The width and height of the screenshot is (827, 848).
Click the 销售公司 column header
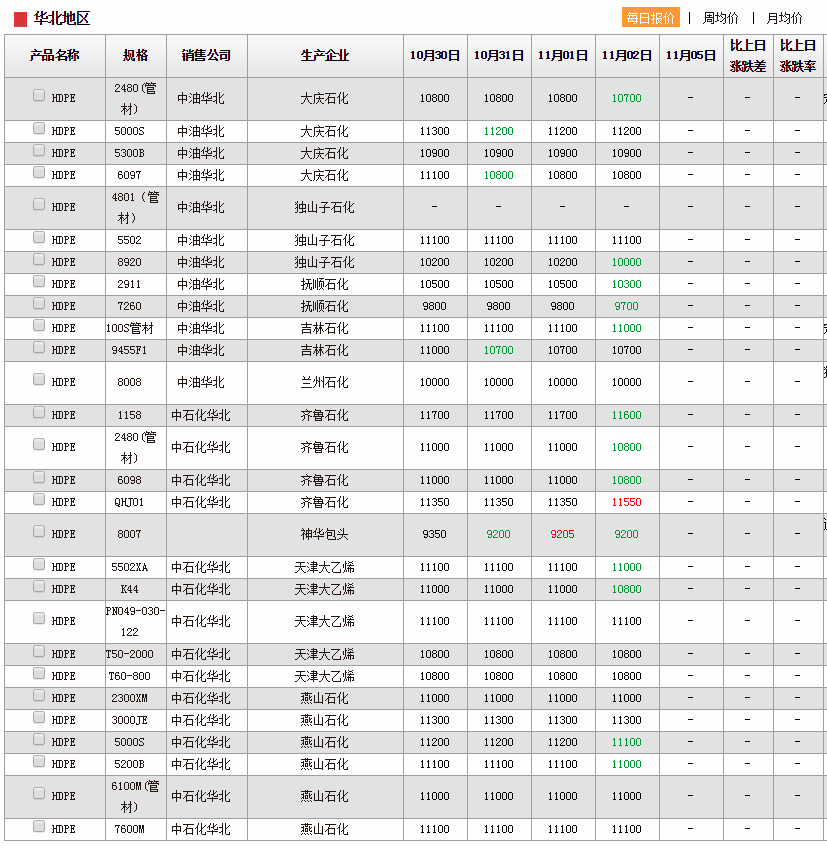(207, 56)
